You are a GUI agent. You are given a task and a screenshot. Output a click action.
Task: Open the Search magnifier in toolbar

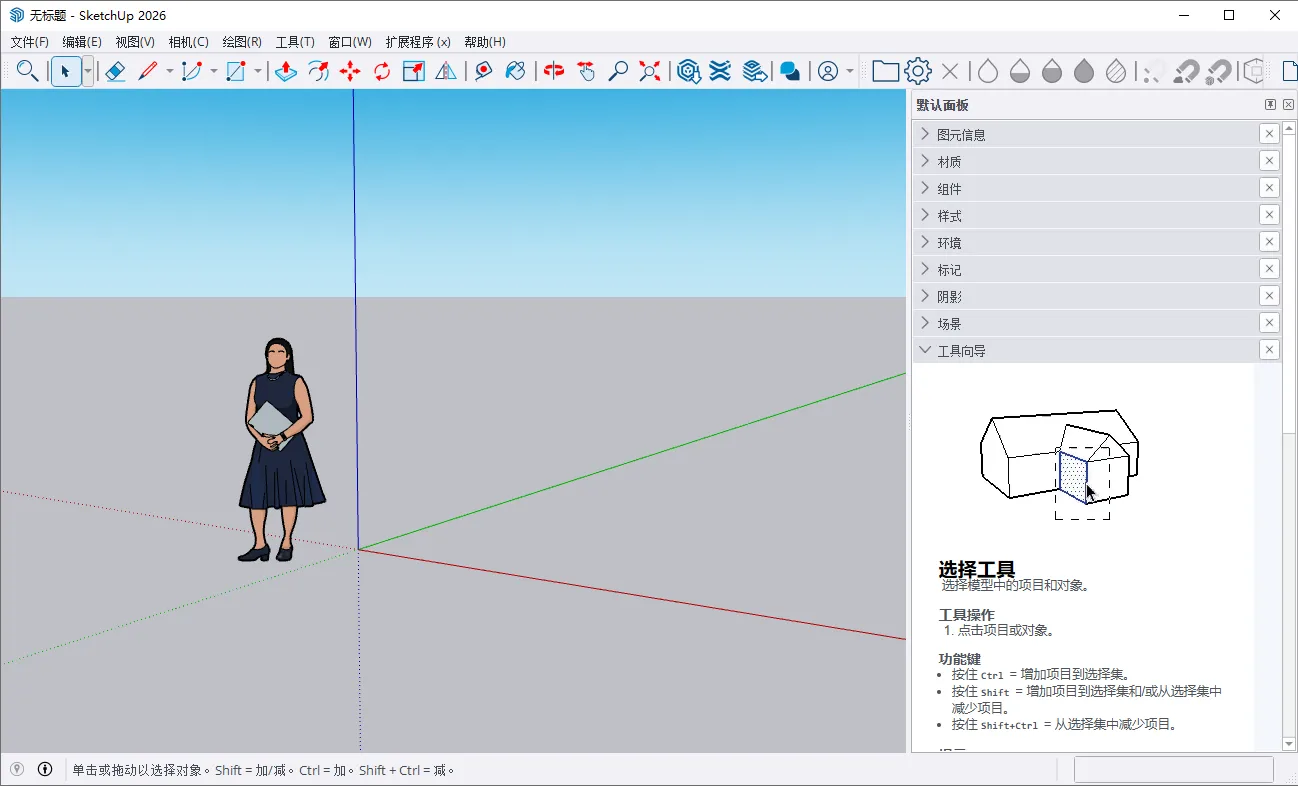pos(28,71)
